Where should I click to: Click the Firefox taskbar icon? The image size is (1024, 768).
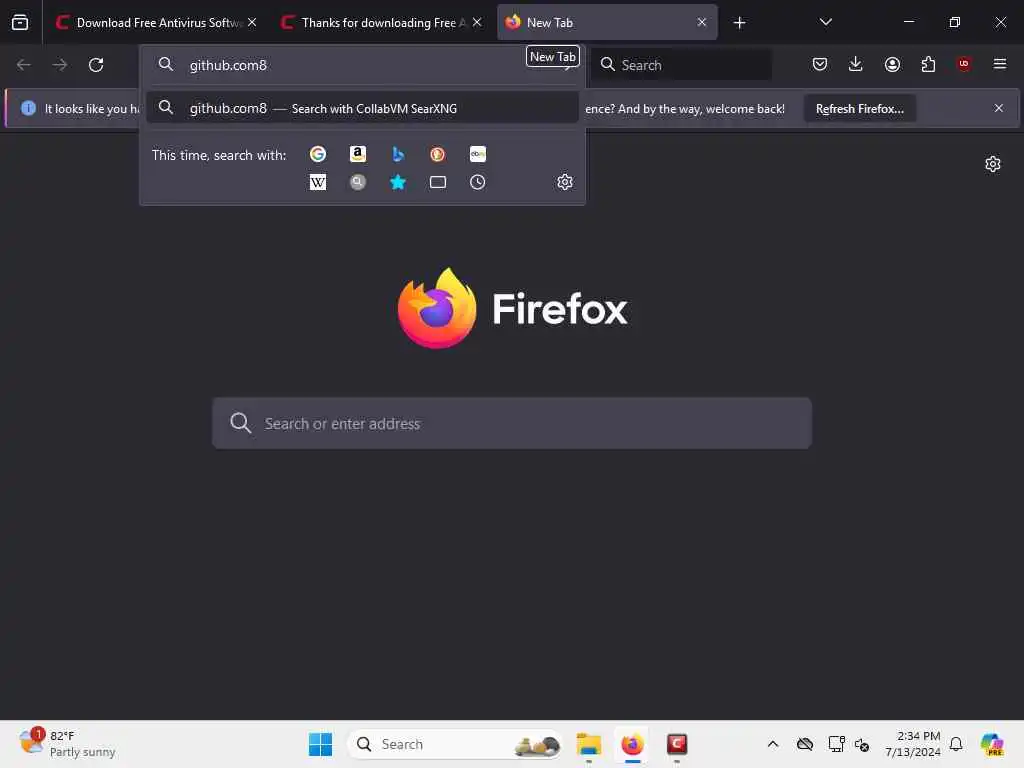pyautogui.click(x=632, y=744)
